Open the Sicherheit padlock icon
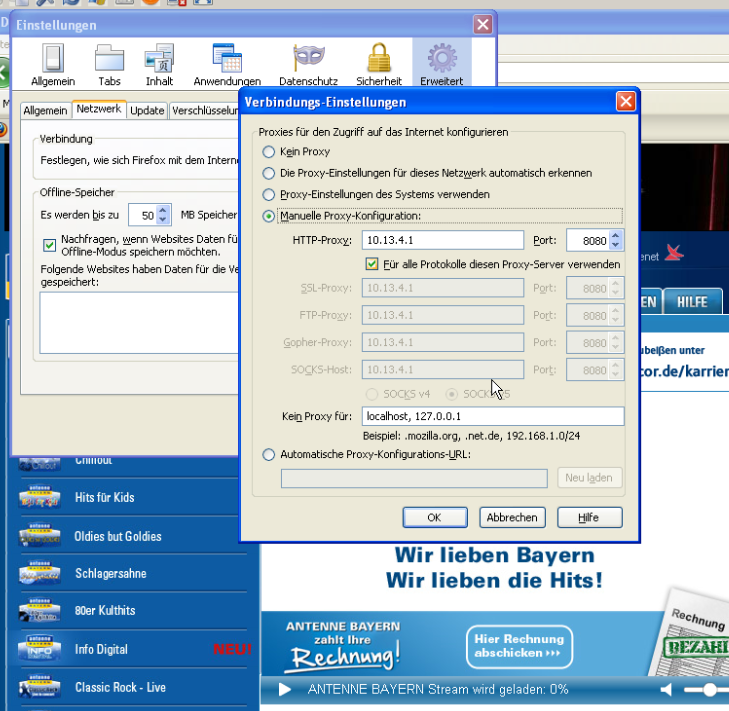The height and width of the screenshot is (711, 729). [x=378, y=64]
